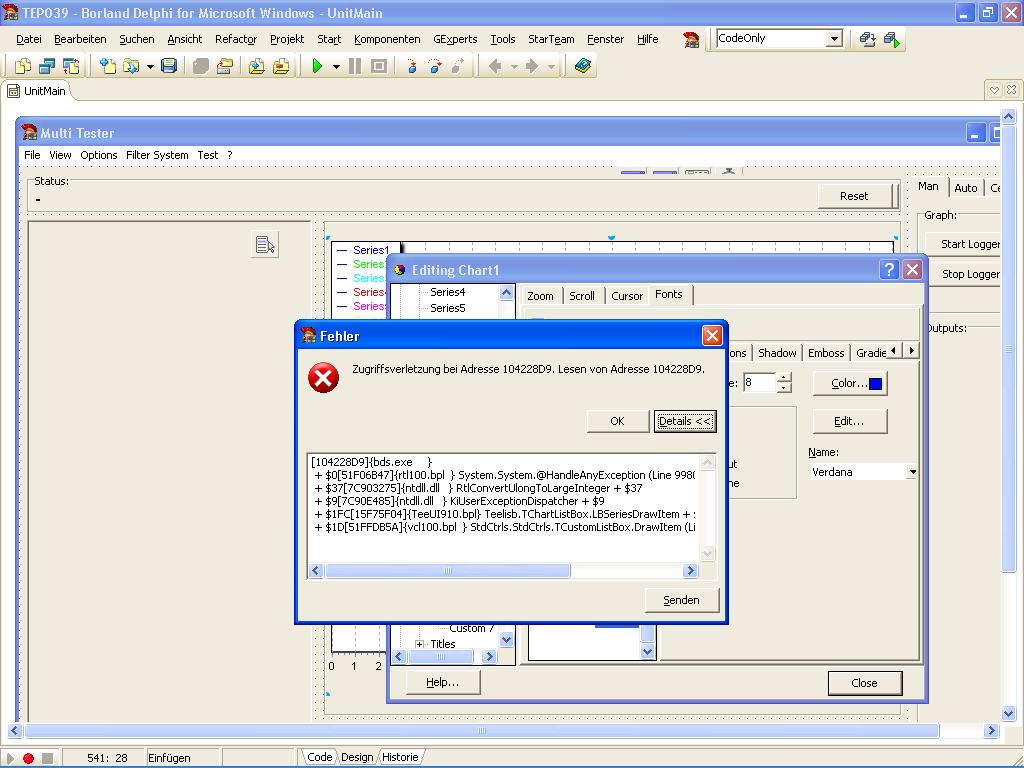
Task: Click the Set Debug Desktop icon
Action: [x=892, y=39]
